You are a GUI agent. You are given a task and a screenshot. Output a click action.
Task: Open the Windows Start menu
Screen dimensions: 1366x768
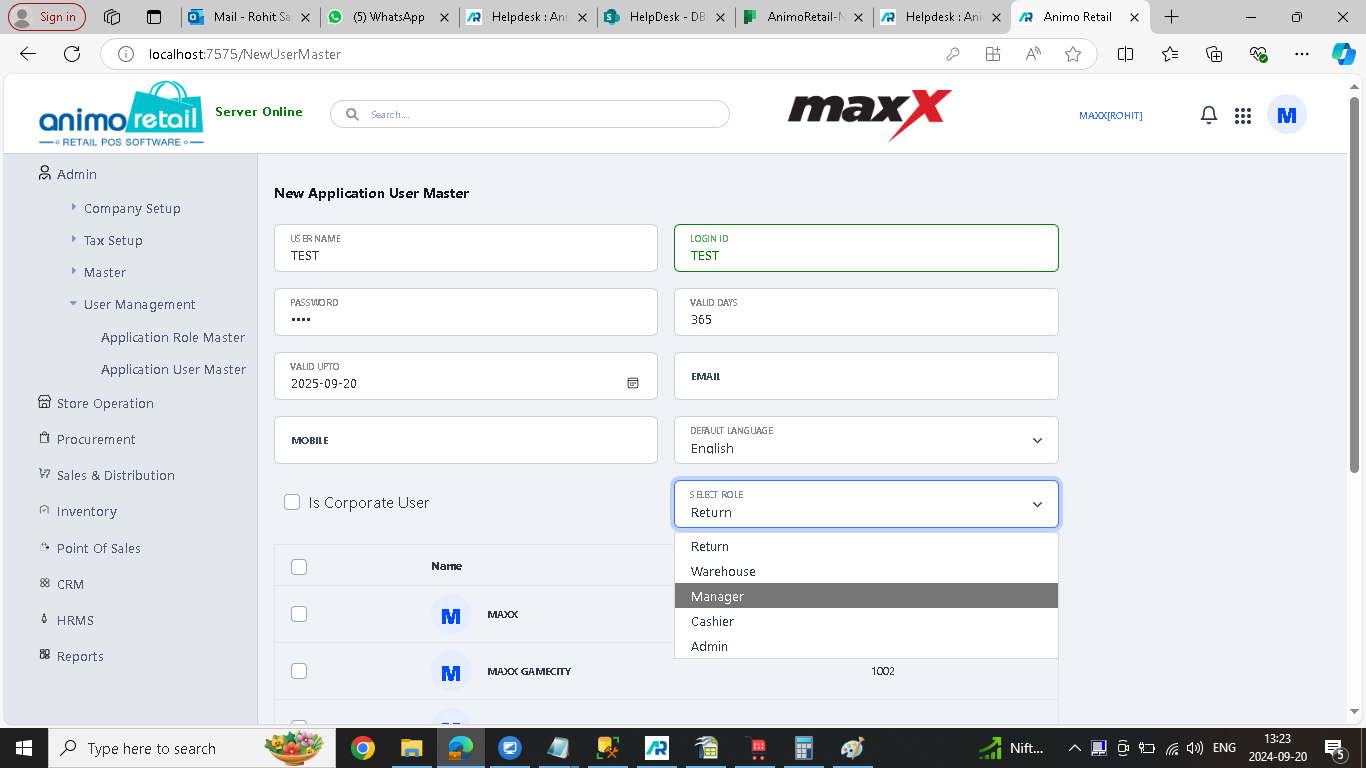click(24, 748)
